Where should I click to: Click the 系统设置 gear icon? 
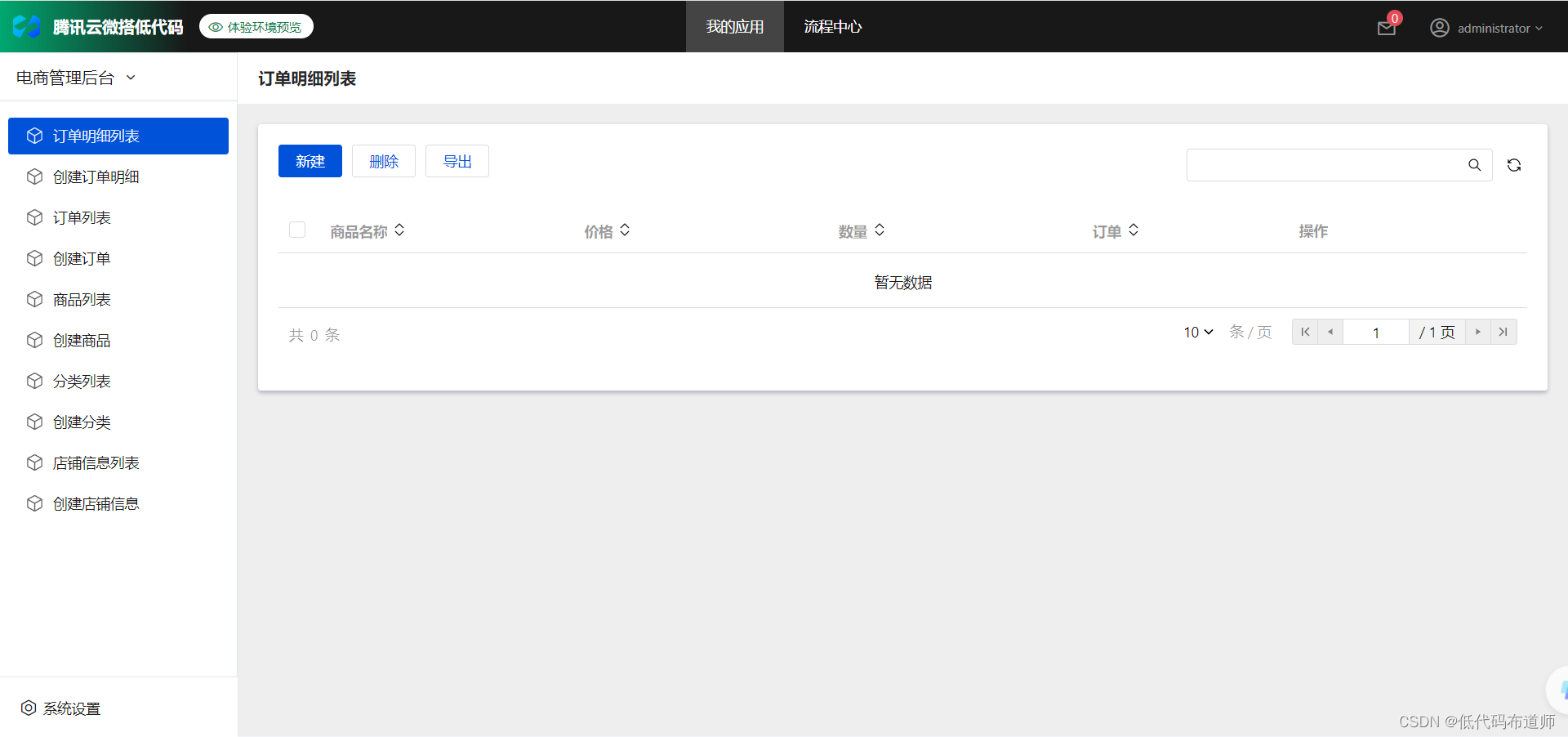pos(29,708)
